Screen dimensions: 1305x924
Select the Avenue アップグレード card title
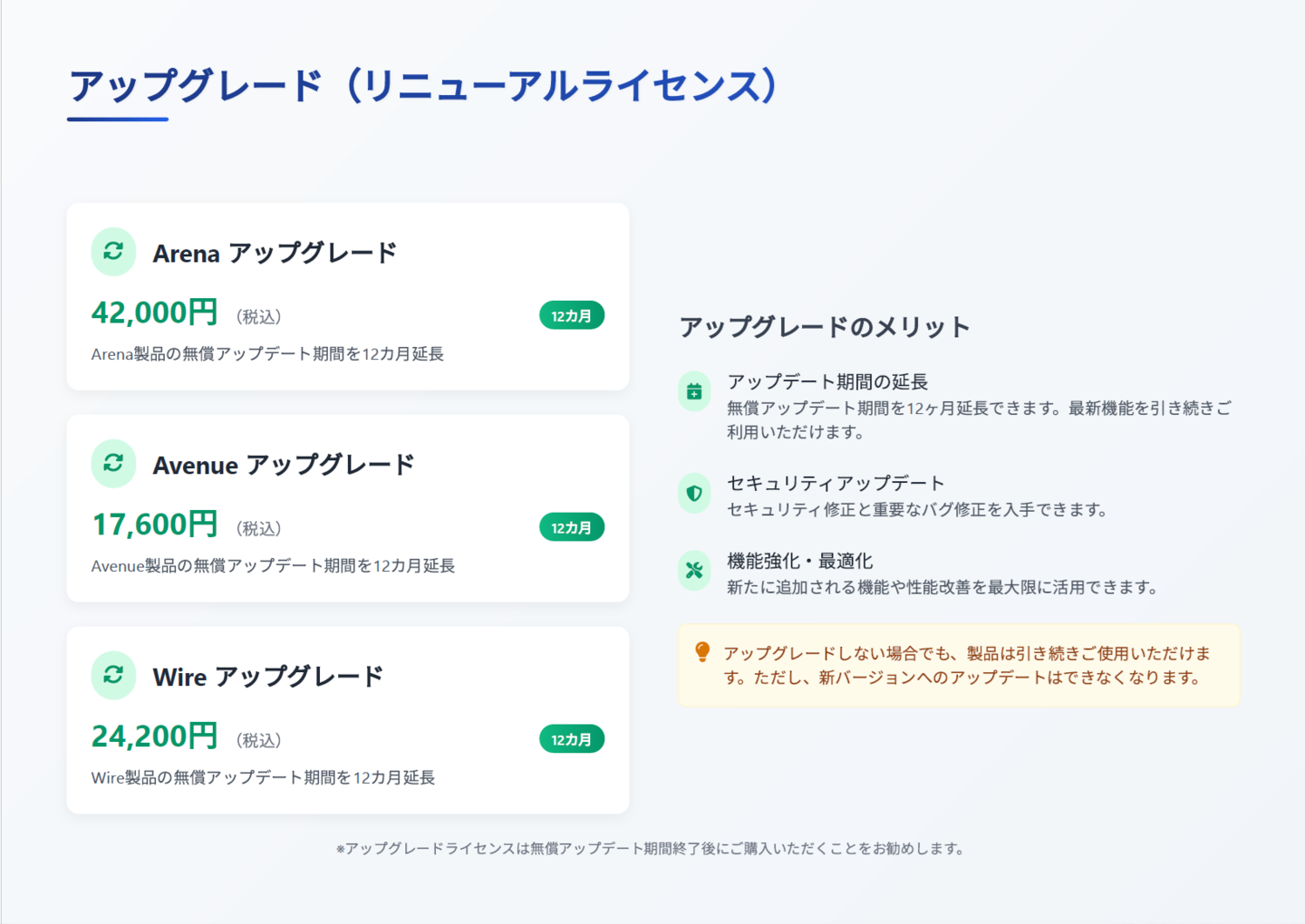(284, 465)
